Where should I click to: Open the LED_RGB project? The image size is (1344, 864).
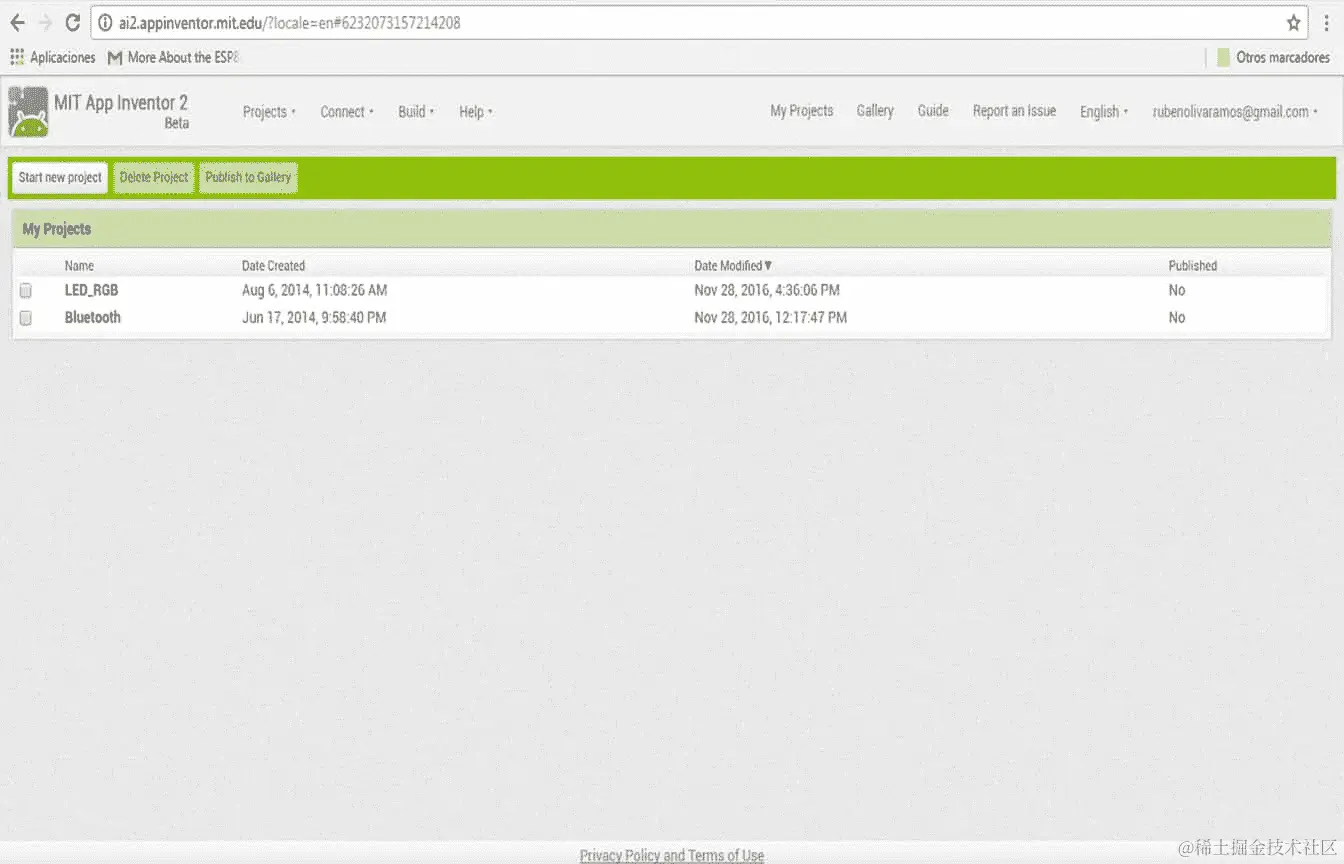coord(91,290)
